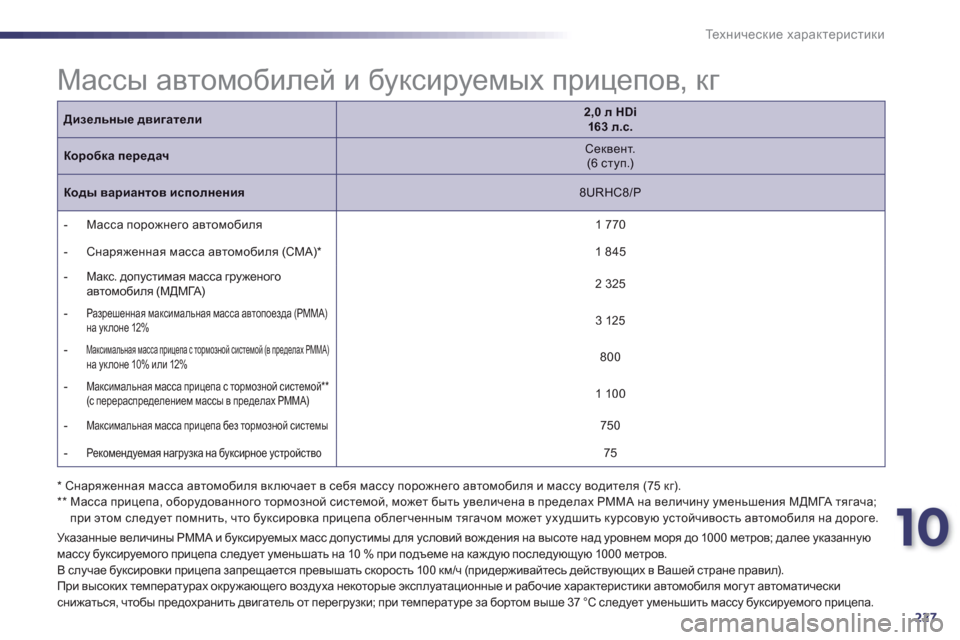The height and width of the screenshot is (640, 960).
Task: Click the value '3 125'
Action: (x=610, y=320)
